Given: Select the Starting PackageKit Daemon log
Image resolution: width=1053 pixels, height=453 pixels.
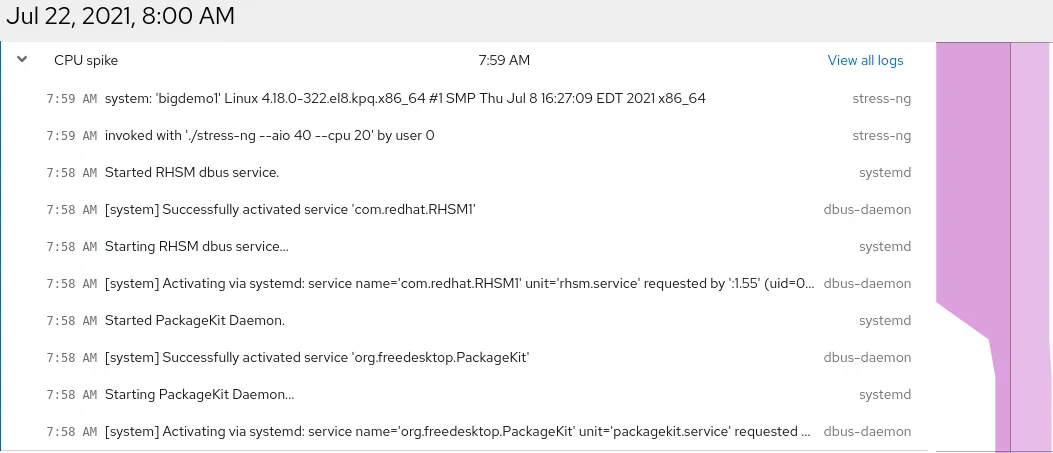Looking at the screenshot, I should coord(199,394).
